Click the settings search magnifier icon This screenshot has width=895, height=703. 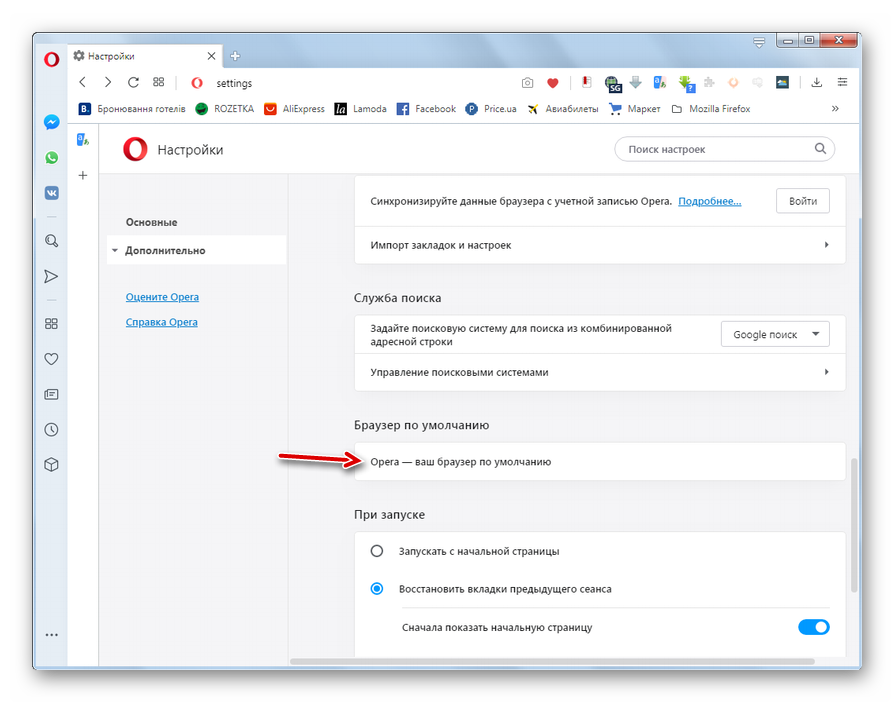click(x=820, y=148)
